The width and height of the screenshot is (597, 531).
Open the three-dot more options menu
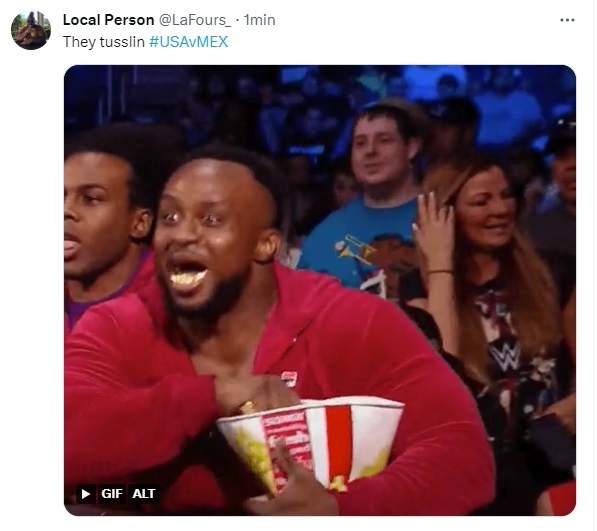[x=567, y=20]
